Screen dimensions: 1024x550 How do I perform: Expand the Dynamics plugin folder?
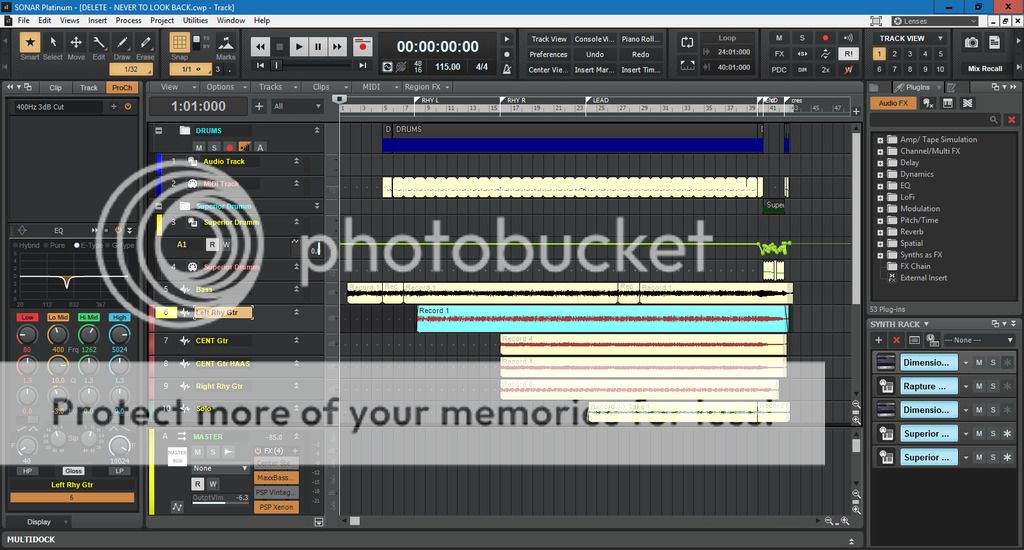point(880,174)
